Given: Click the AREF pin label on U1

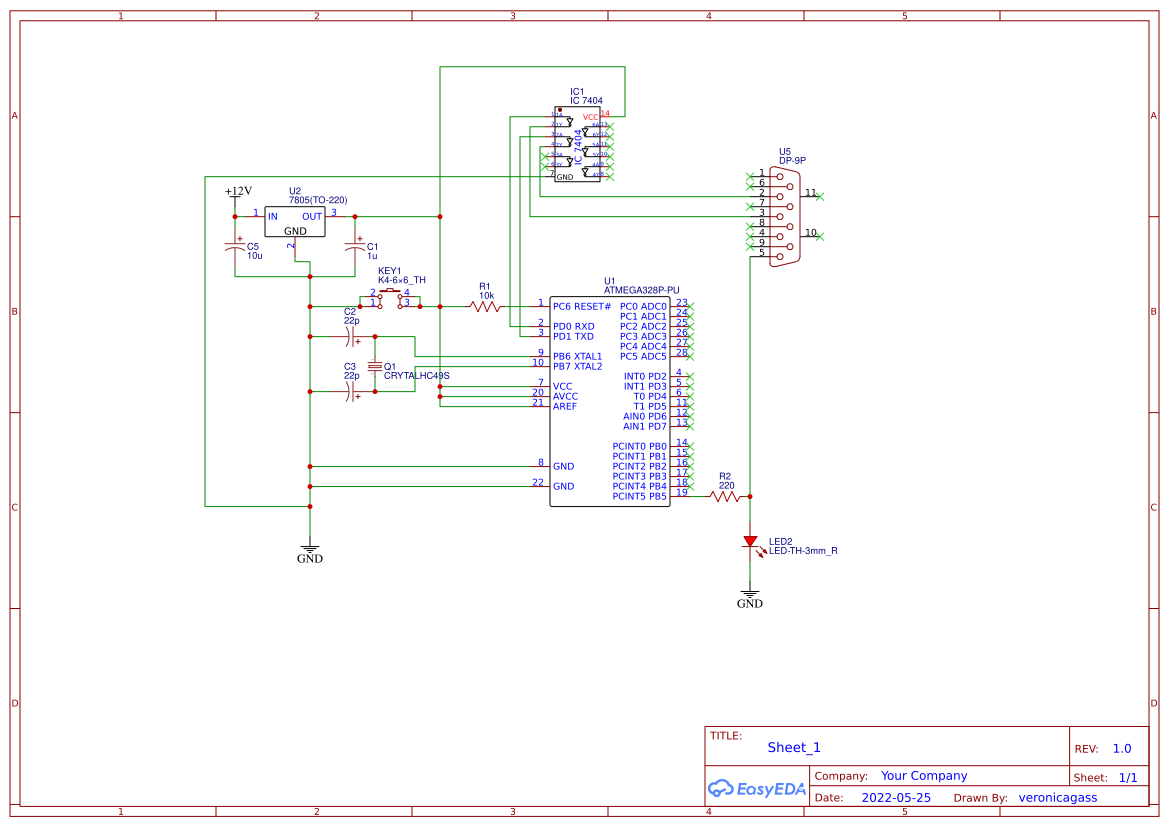Looking at the screenshot, I should click(x=564, y=406).
